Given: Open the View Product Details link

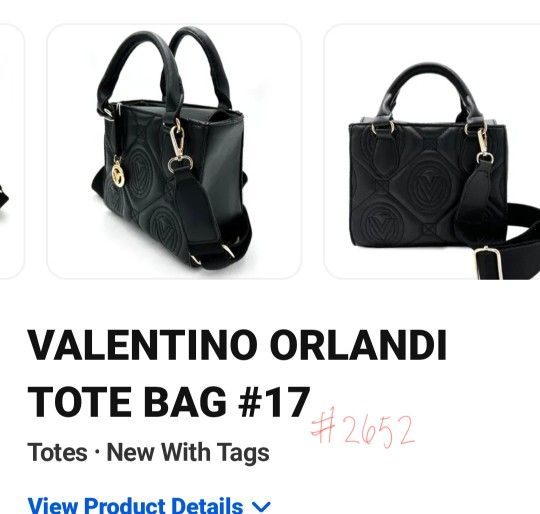Looking at the screenshot, I should [135, 506].
